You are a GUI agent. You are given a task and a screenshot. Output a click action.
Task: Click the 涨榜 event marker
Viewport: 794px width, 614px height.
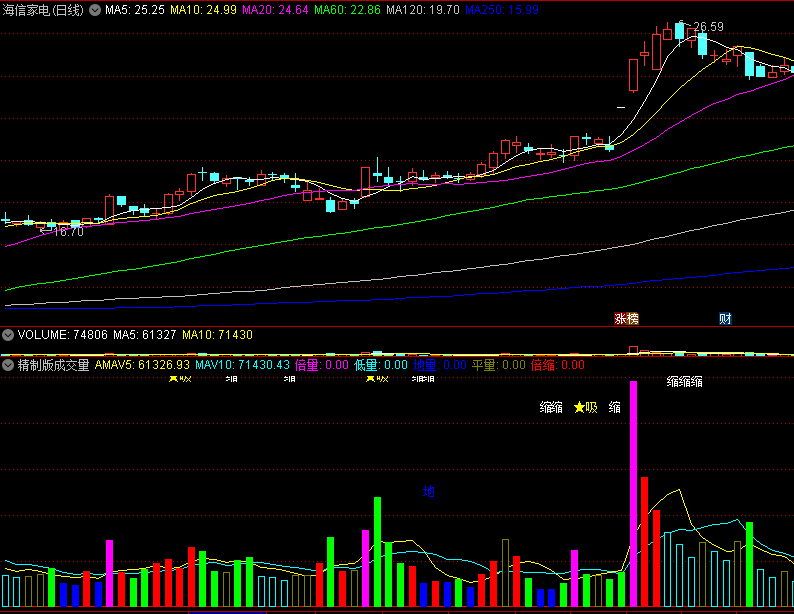(x=626, y=318)
